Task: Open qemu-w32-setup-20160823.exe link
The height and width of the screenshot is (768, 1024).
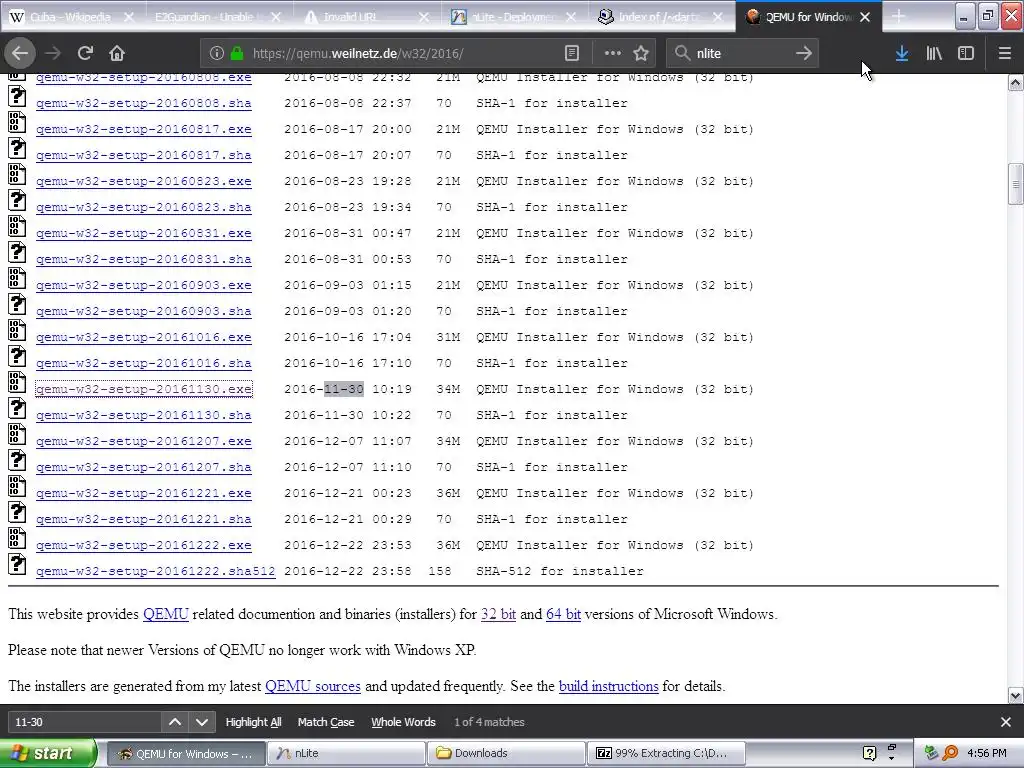Action: (144, 181)
